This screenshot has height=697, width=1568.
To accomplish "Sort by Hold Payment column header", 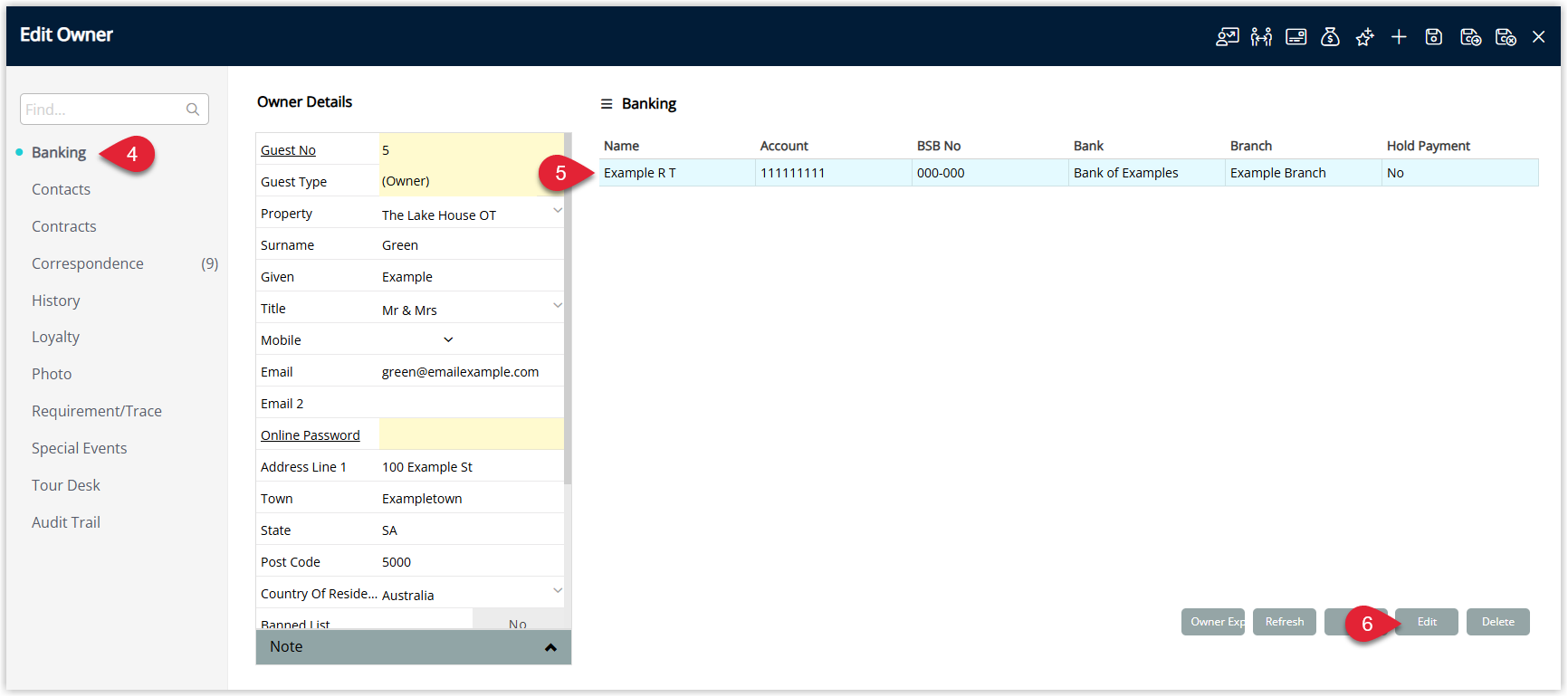I will coord(1429,146).
